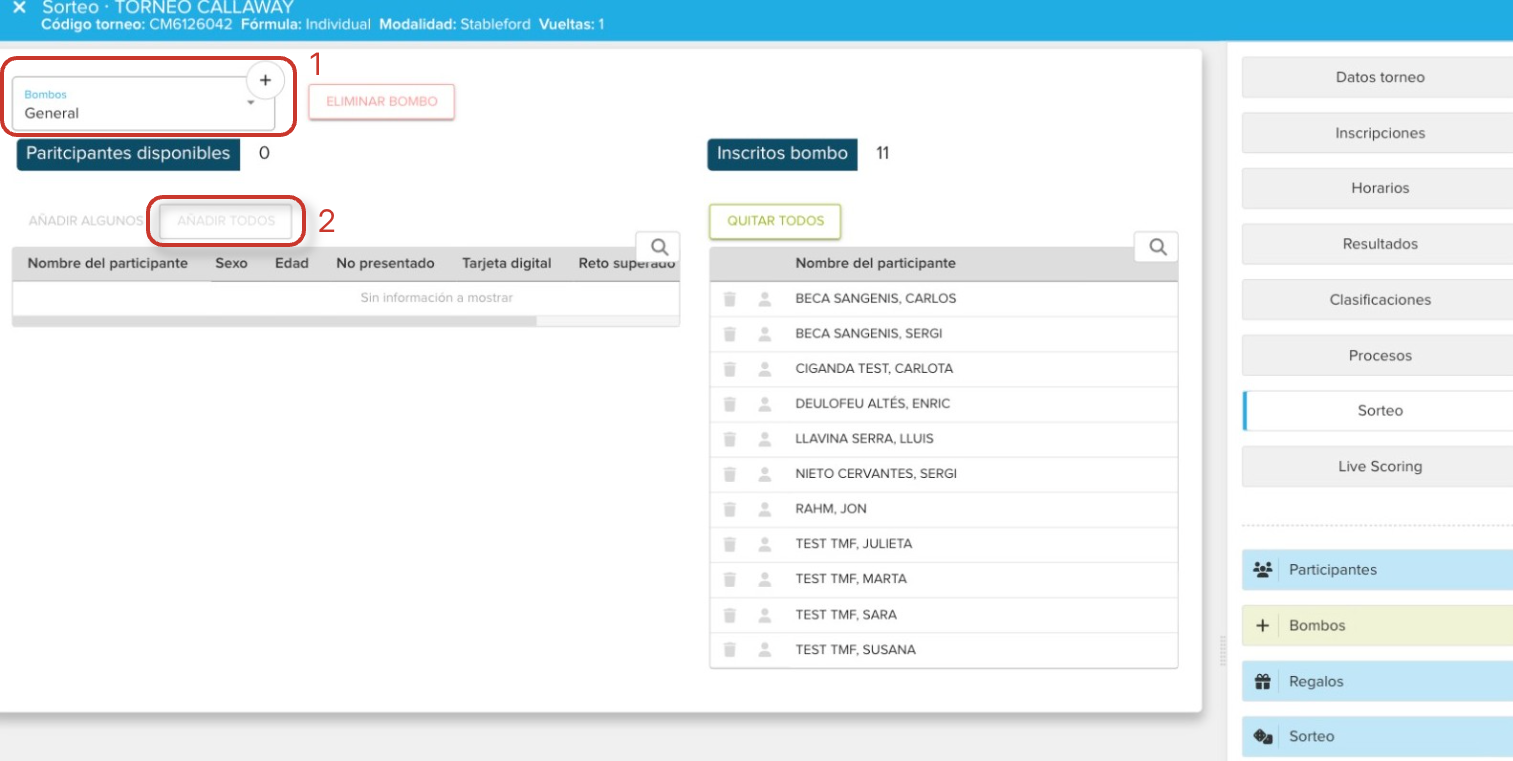Expand the Participantes panel
The image size is (1513, 761).
tap(1378, 570)
